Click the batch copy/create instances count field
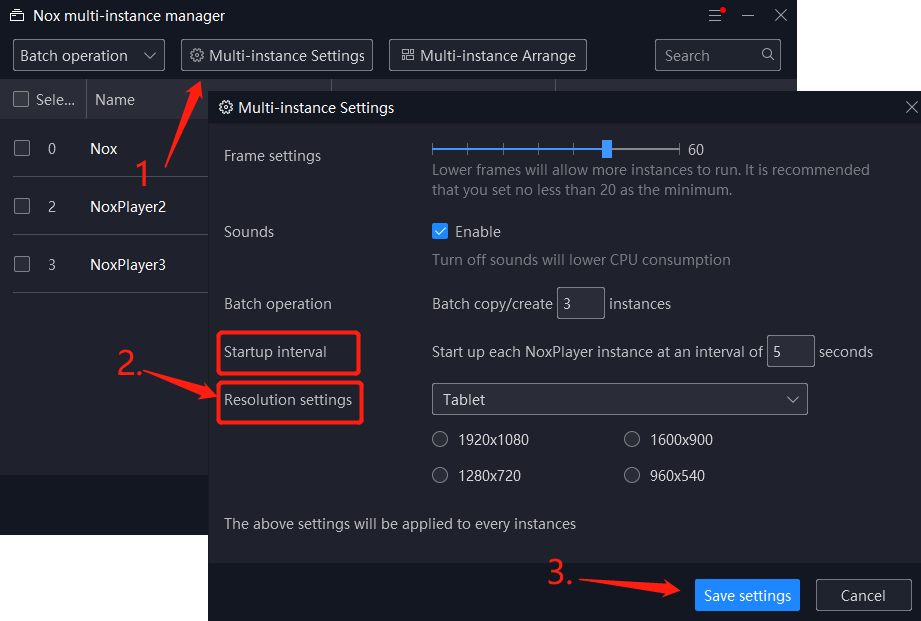The width and height of the screenshot is (921, 621). (x=580, y=303)
